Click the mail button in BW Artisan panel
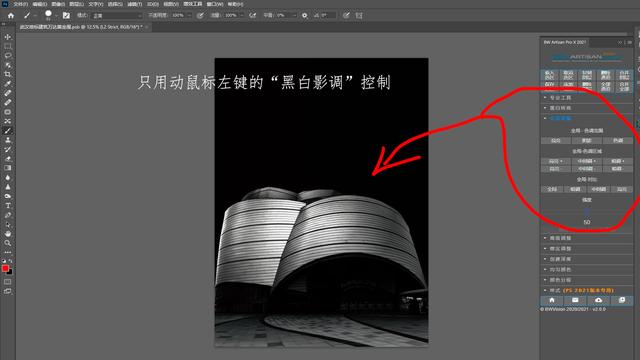 [575, 300]
